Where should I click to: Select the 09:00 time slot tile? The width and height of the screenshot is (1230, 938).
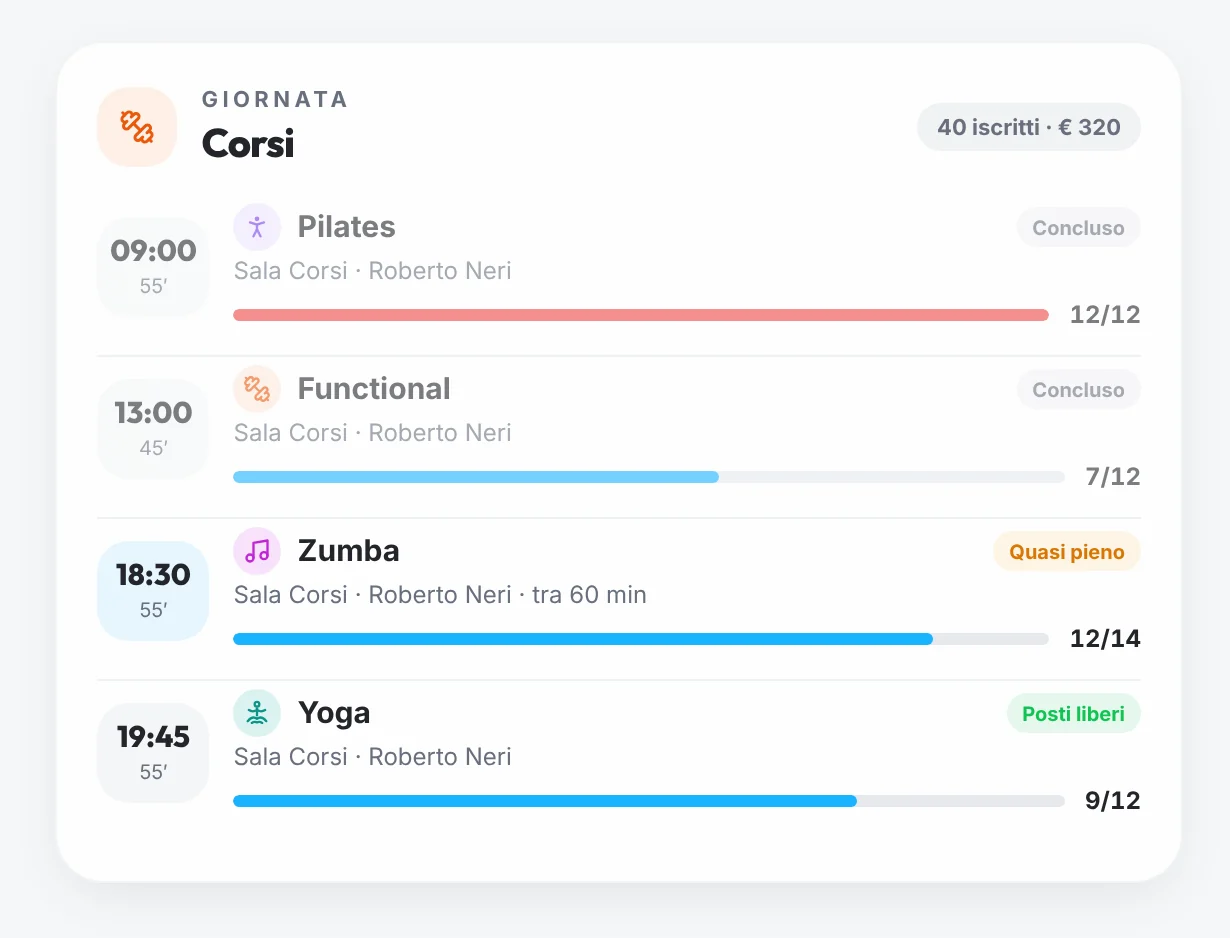153,267
